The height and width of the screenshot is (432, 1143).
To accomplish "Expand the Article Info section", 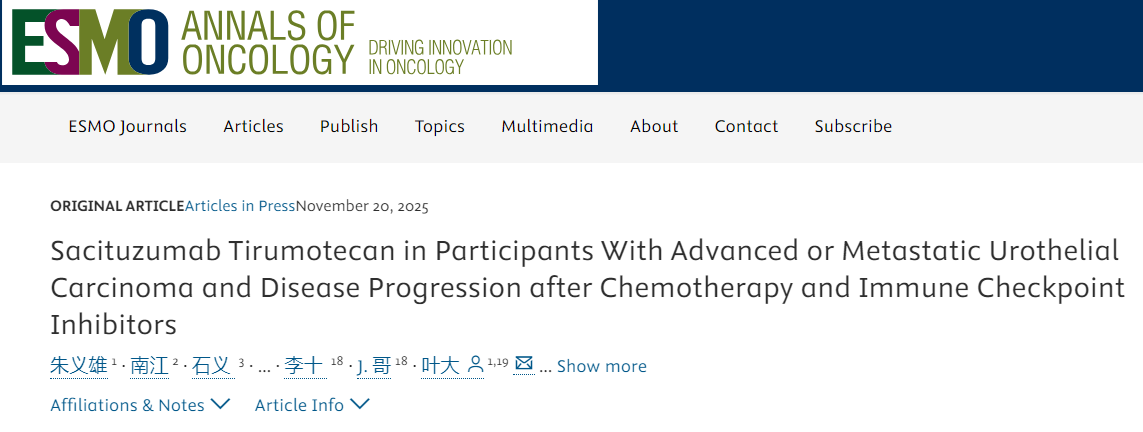I will tap(312, 405).
